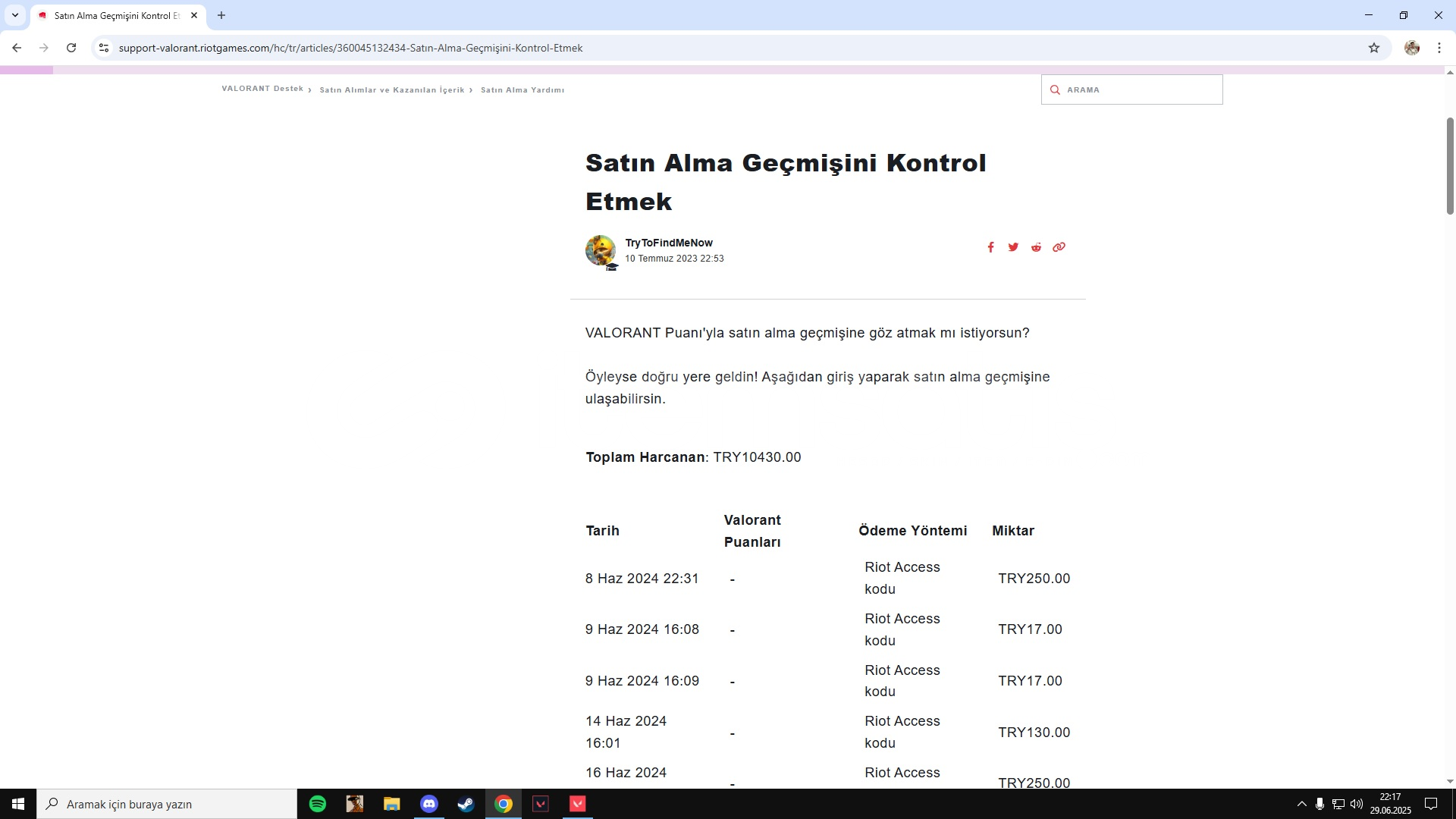Image resolution: width=1456 pixels, height=819 pixels.
Task: Copy article link icon
Action: (x=1059, y=247)
